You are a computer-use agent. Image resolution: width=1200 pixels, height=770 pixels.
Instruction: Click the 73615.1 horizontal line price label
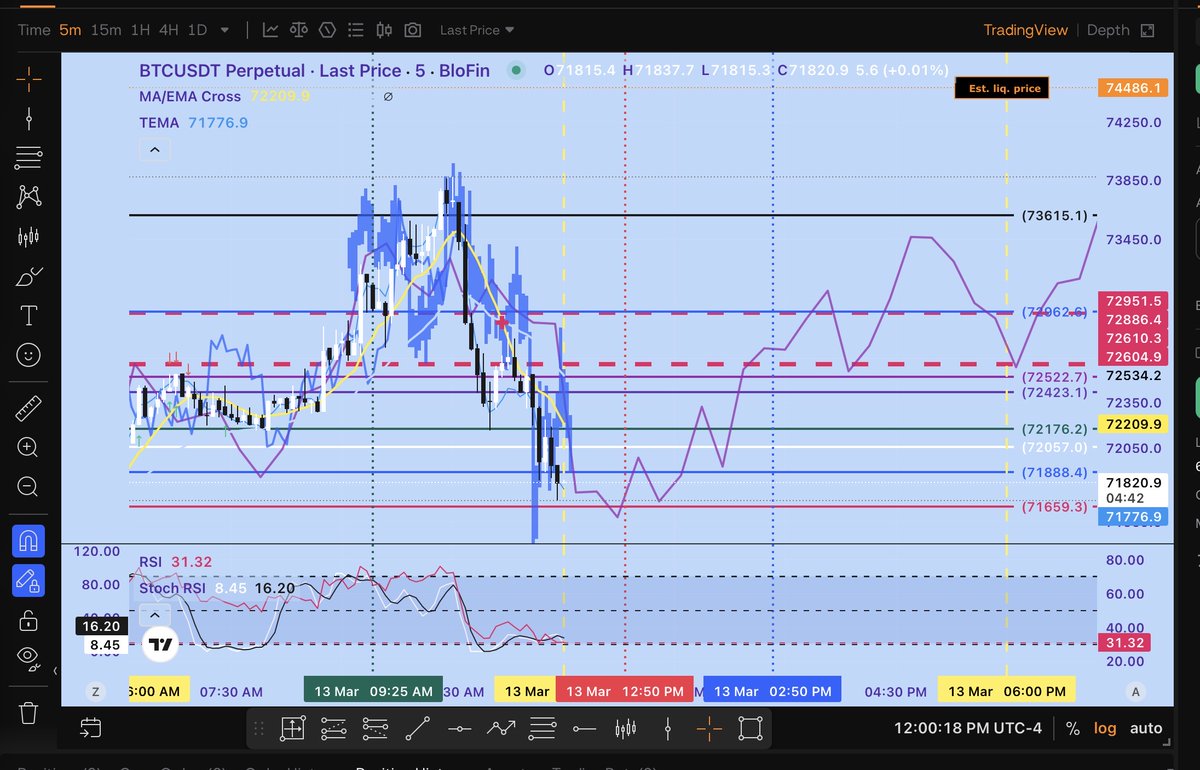pyautogui.click(x=1054, y=215)
